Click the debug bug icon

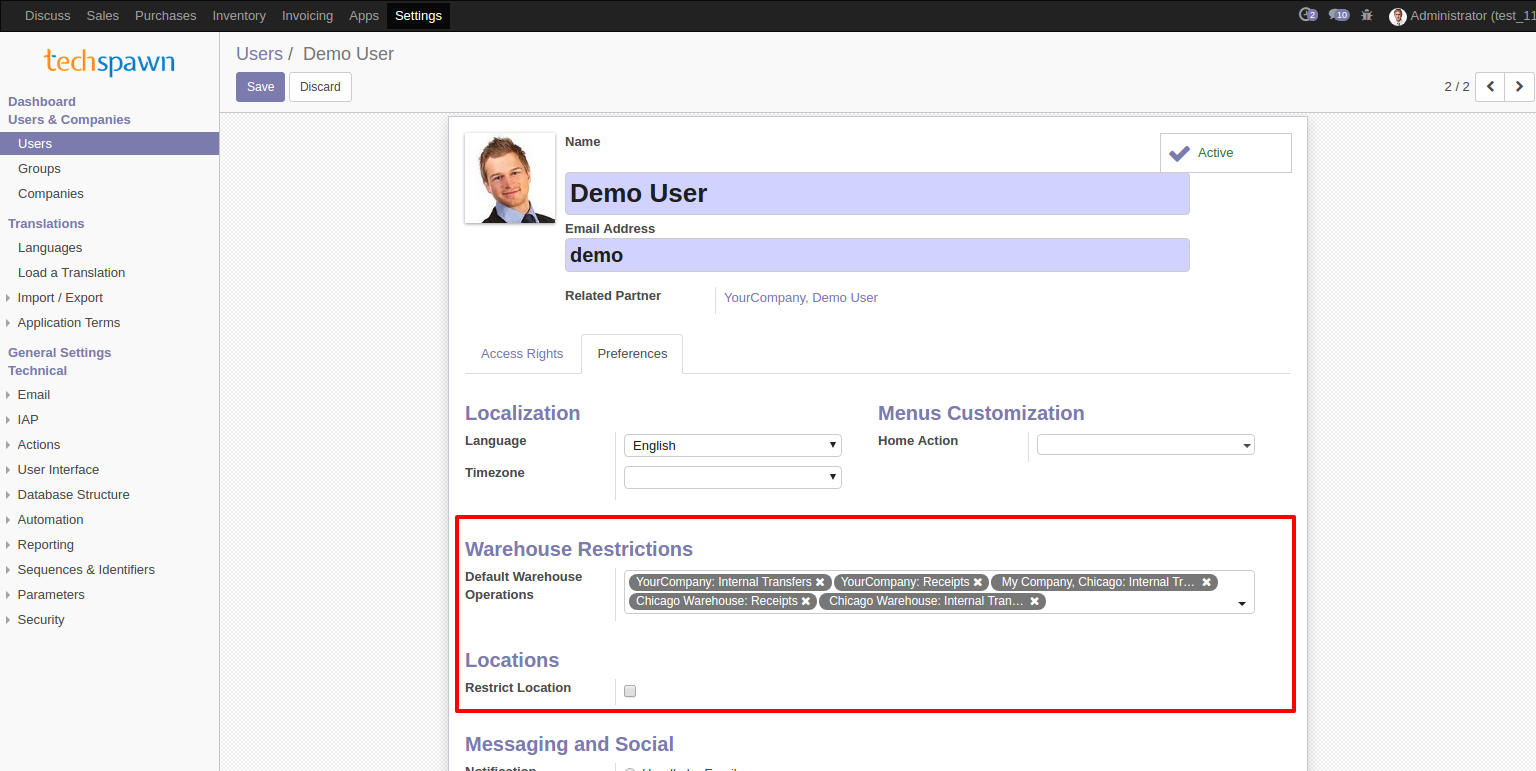(x=1367, y=15)
